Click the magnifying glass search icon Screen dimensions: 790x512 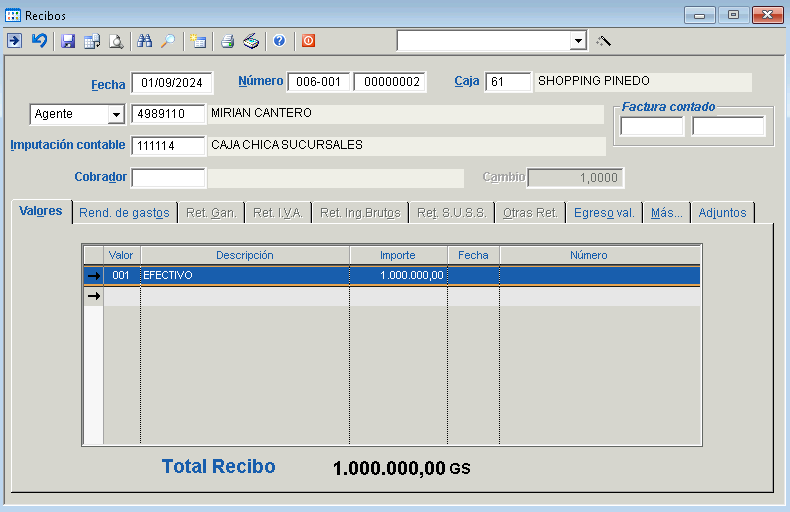pyautogui.click(x=168, y=41)
